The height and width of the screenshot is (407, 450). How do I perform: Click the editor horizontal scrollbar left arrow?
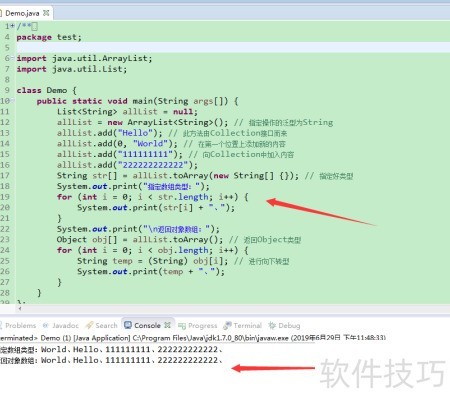point(20,309)
